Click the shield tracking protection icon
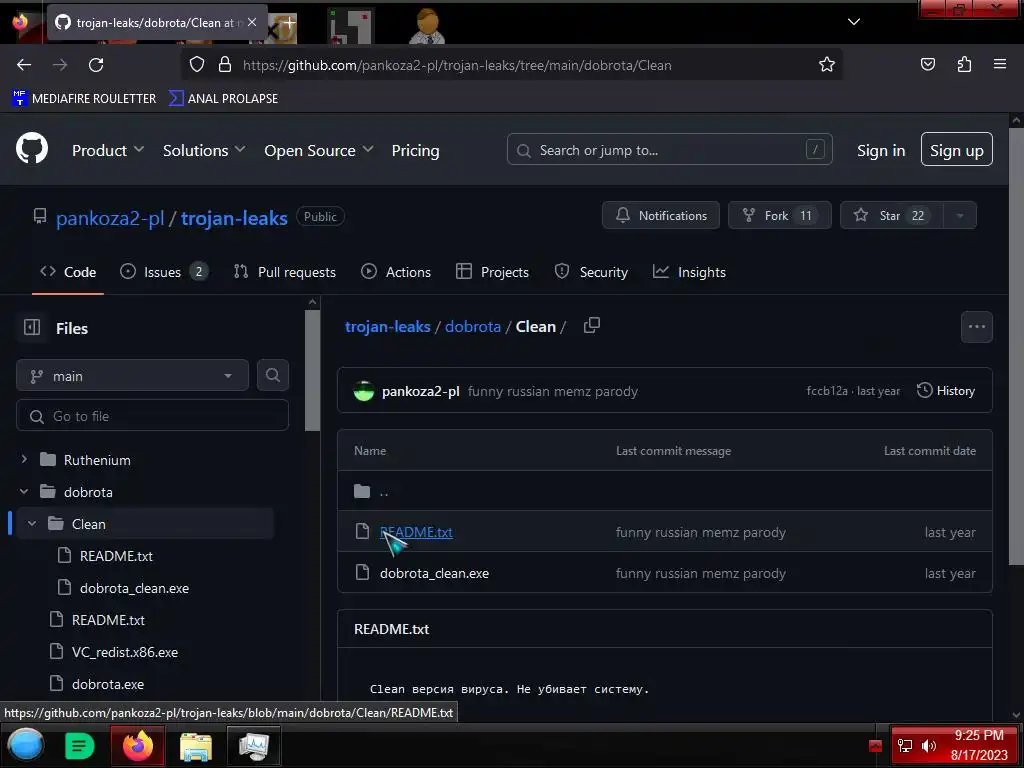 (197, 65)
